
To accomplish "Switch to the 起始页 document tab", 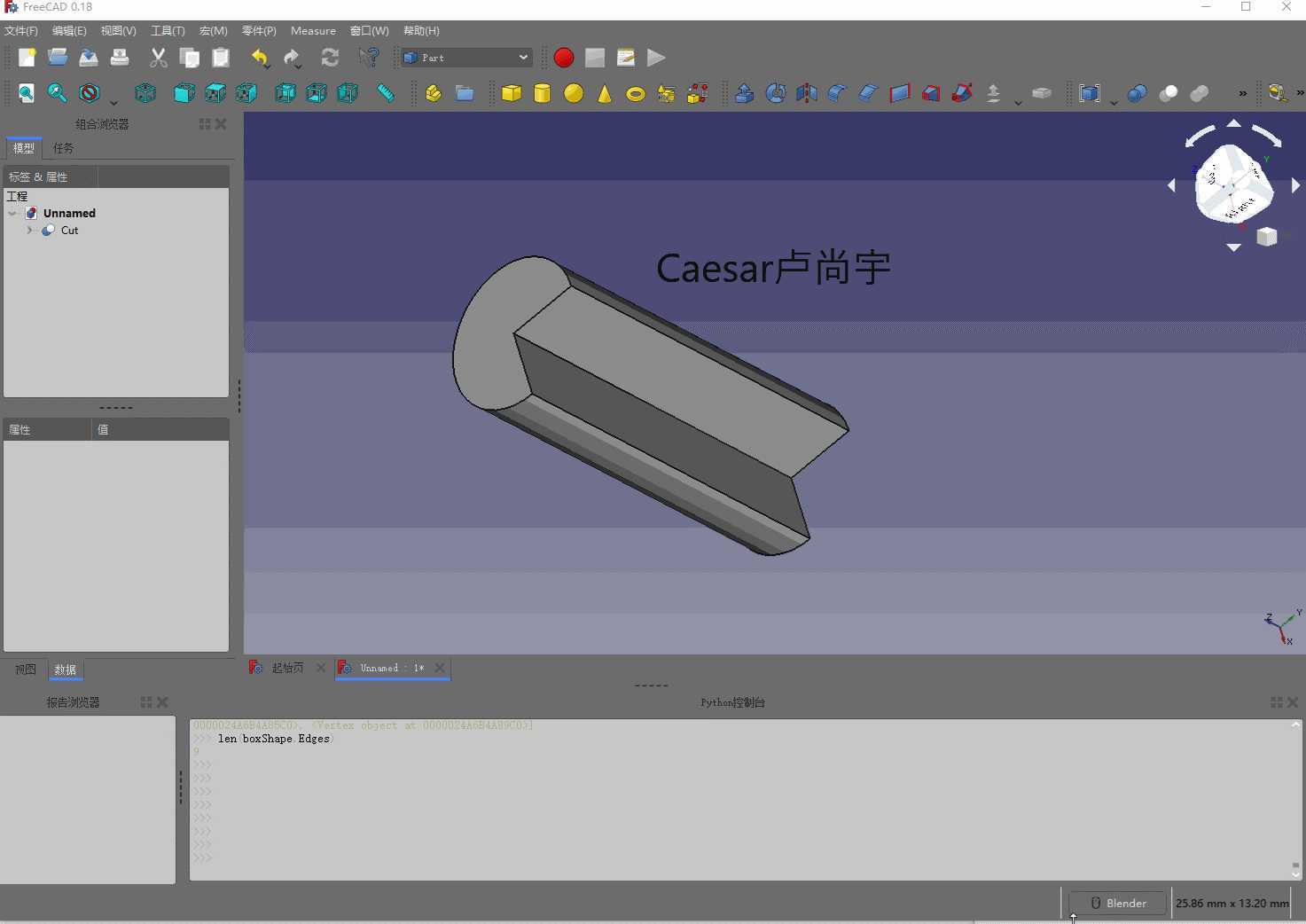I will (287, 668).
